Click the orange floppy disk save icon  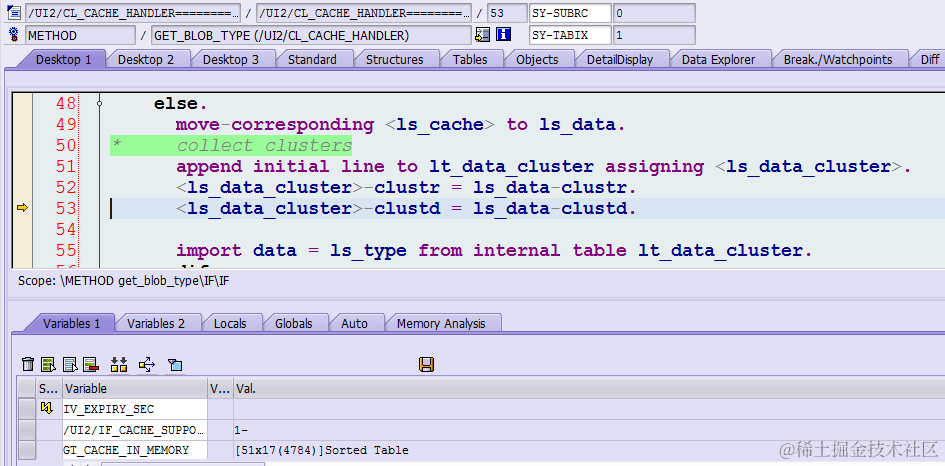coord(426,364)
